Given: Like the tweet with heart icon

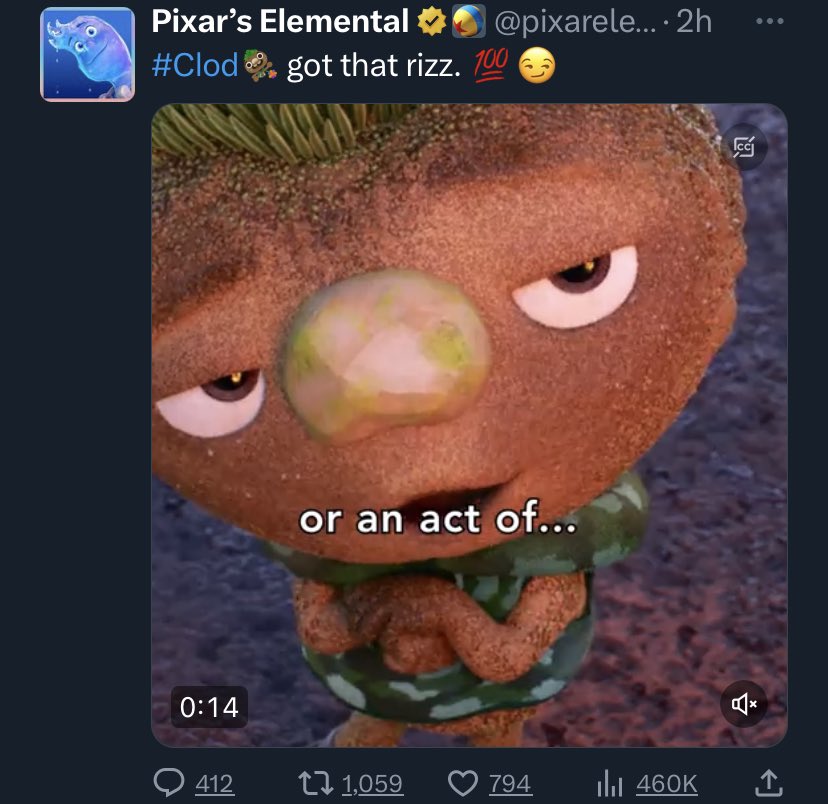Looking at the screenshot, I should click(x=463, y=783).
